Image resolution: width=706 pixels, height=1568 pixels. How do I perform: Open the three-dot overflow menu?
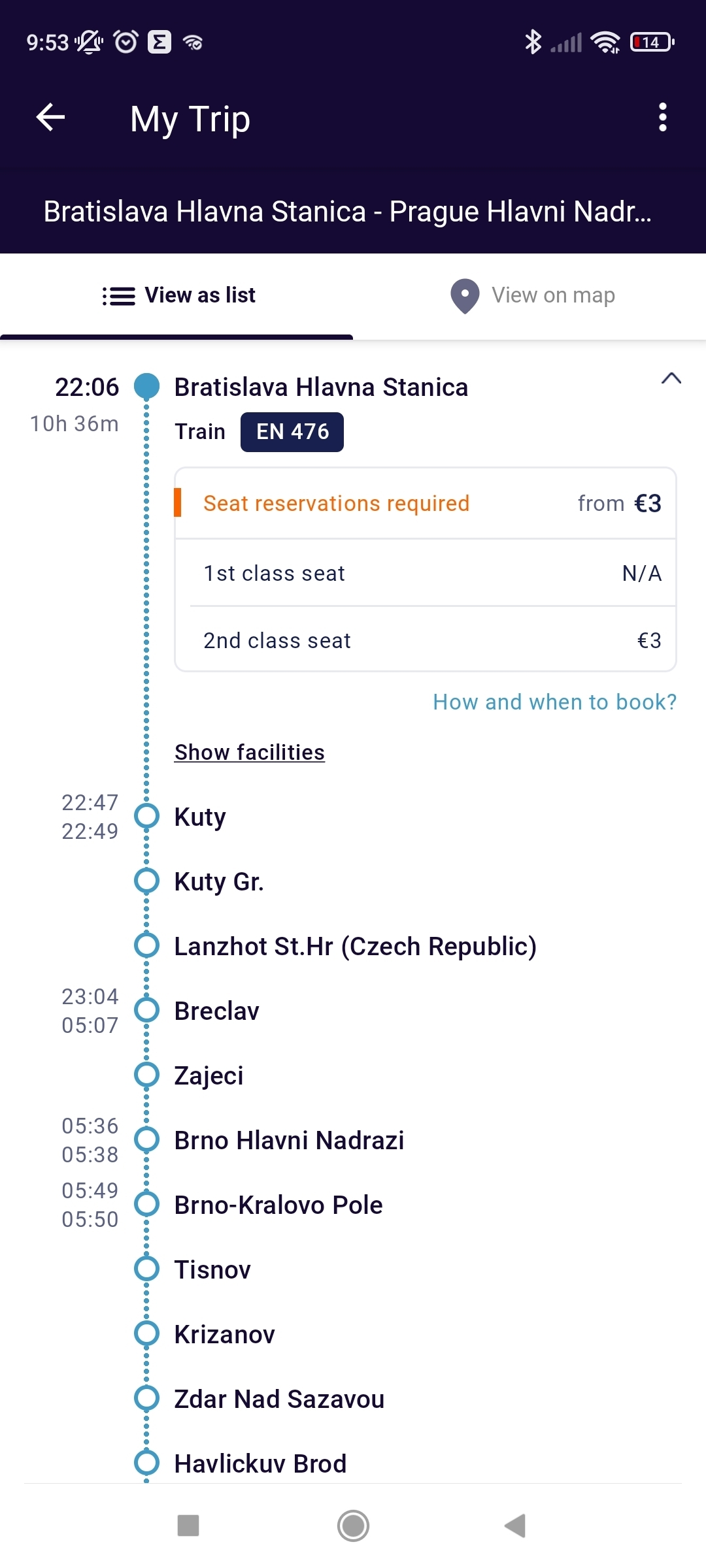[x=663, y=118]
